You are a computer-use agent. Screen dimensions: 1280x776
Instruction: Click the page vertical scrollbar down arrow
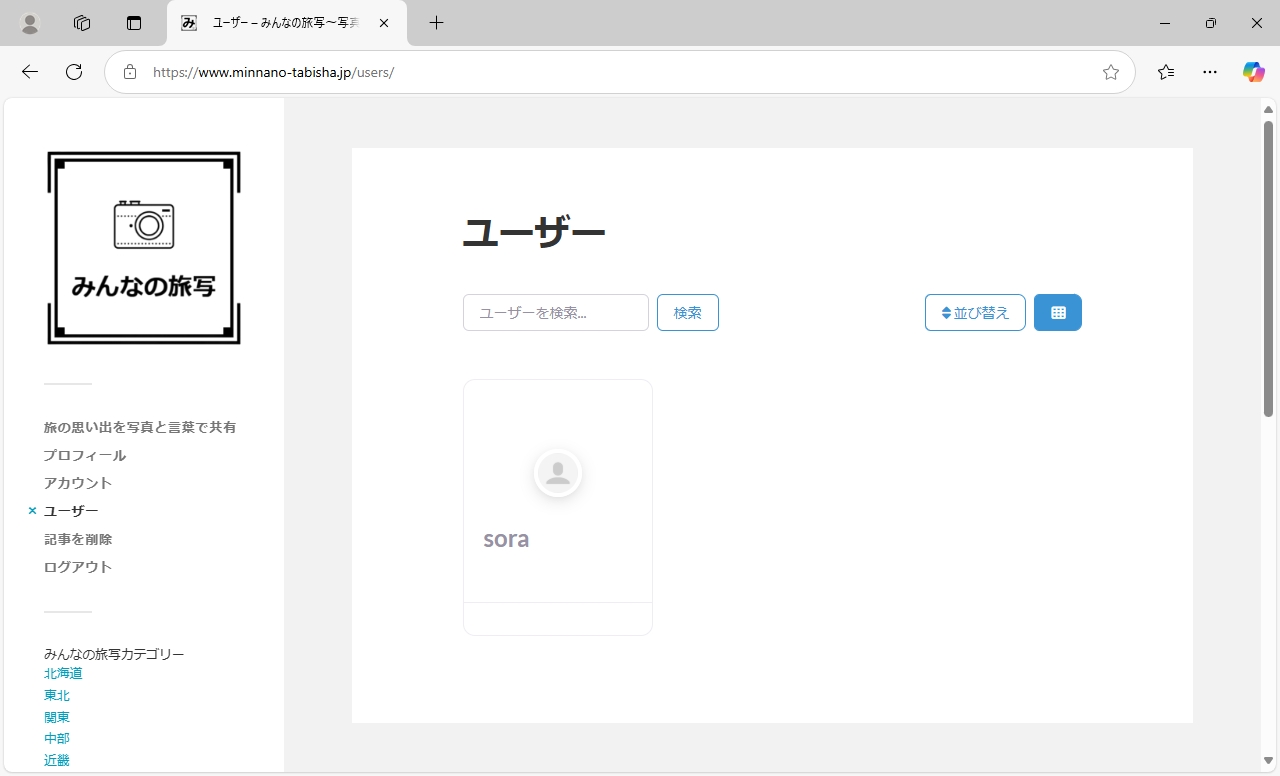tap(1268, 761)
